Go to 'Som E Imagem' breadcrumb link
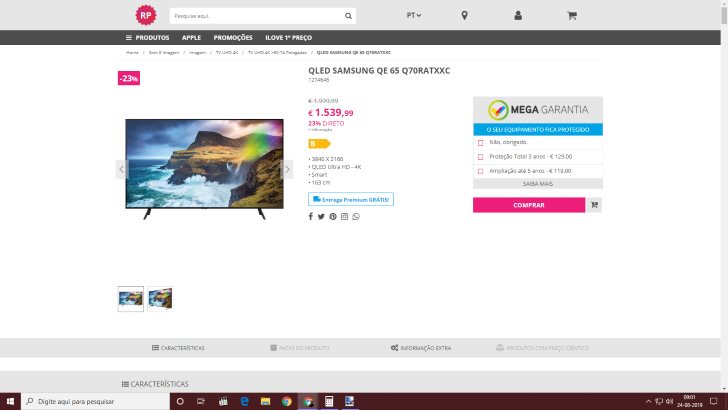This screenshot has height=410, width=728. (x=163, y=52)
